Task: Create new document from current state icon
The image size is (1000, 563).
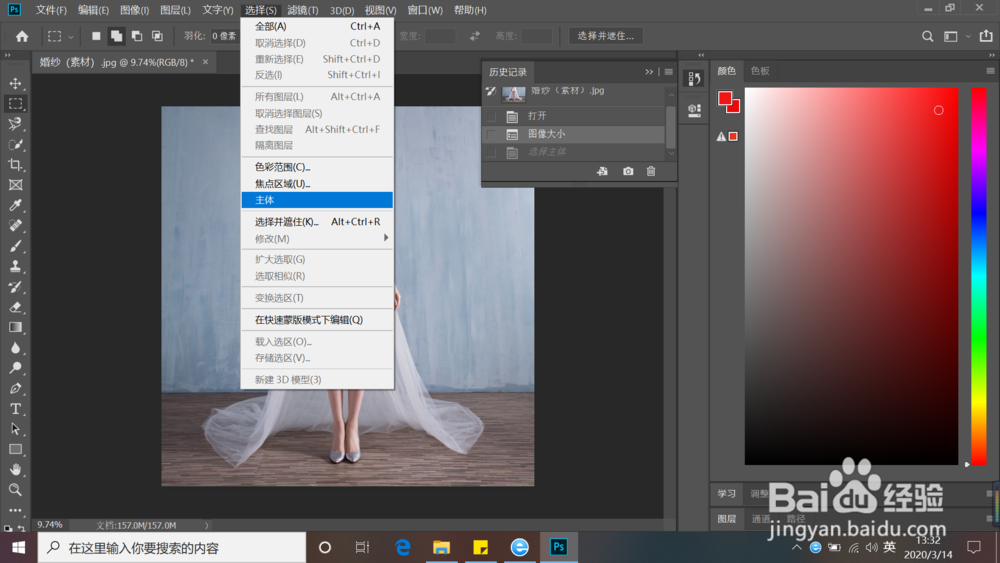Action: click(602, 172)
